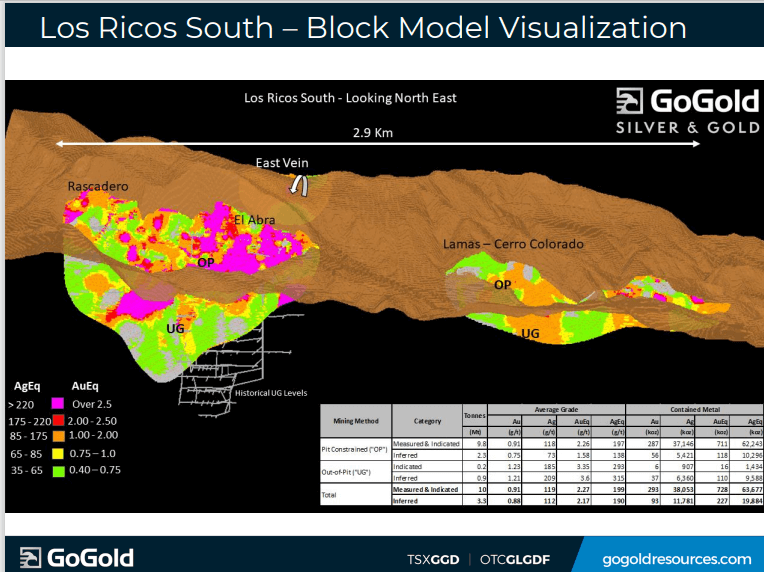Click the 'OP' label in the El Abra pit

206,263
